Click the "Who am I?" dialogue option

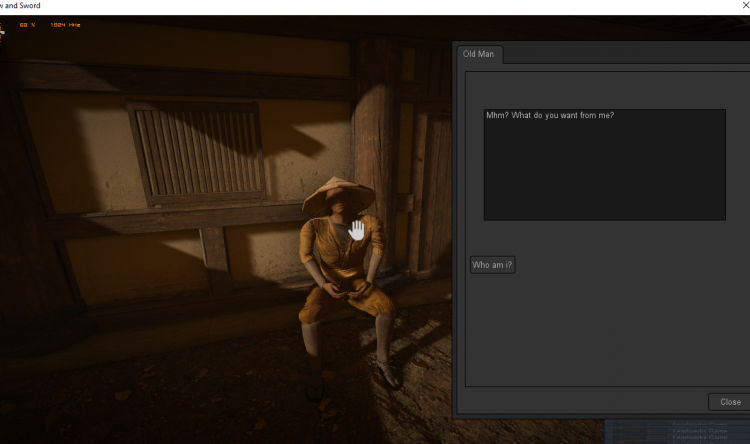coord(492,265)
